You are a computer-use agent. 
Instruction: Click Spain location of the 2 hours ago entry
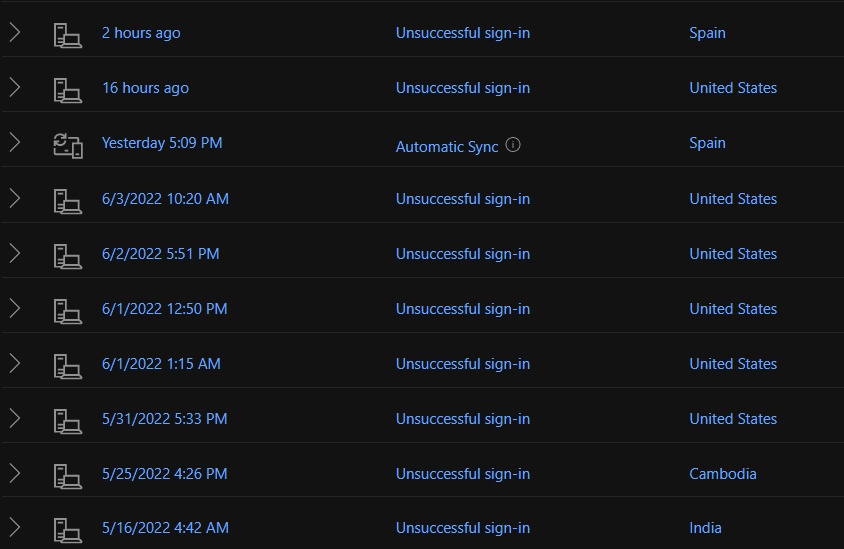point(707,33)
